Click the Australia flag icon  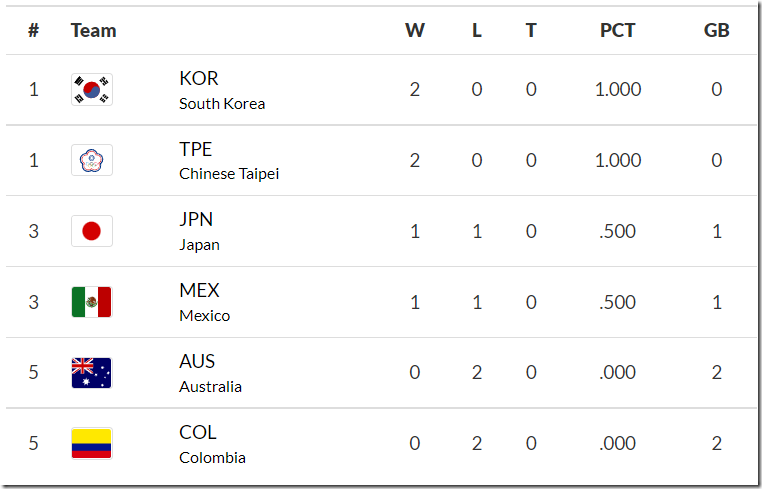(92, 373)
